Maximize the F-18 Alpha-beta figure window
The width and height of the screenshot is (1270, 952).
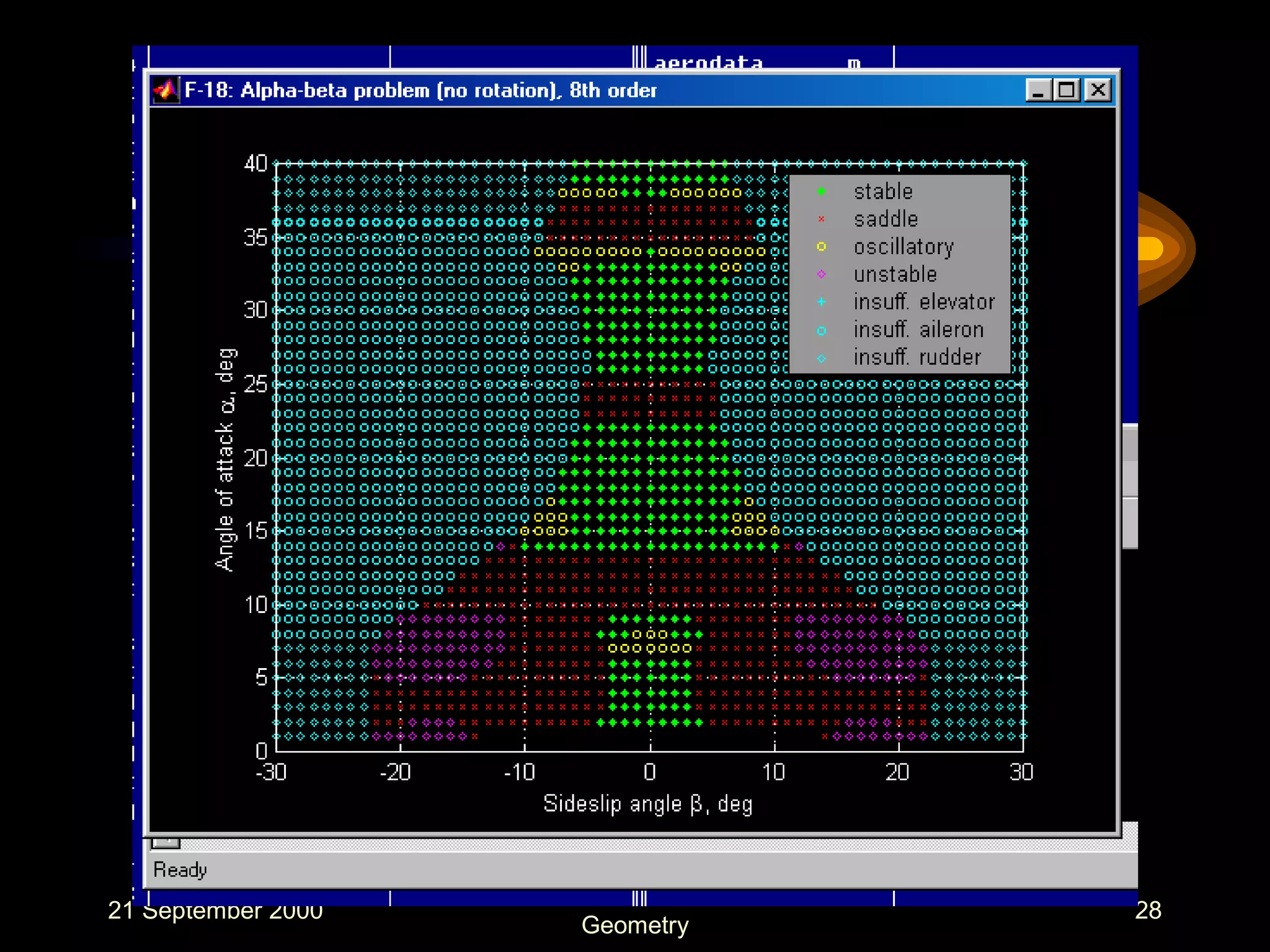click(1067, 90)
